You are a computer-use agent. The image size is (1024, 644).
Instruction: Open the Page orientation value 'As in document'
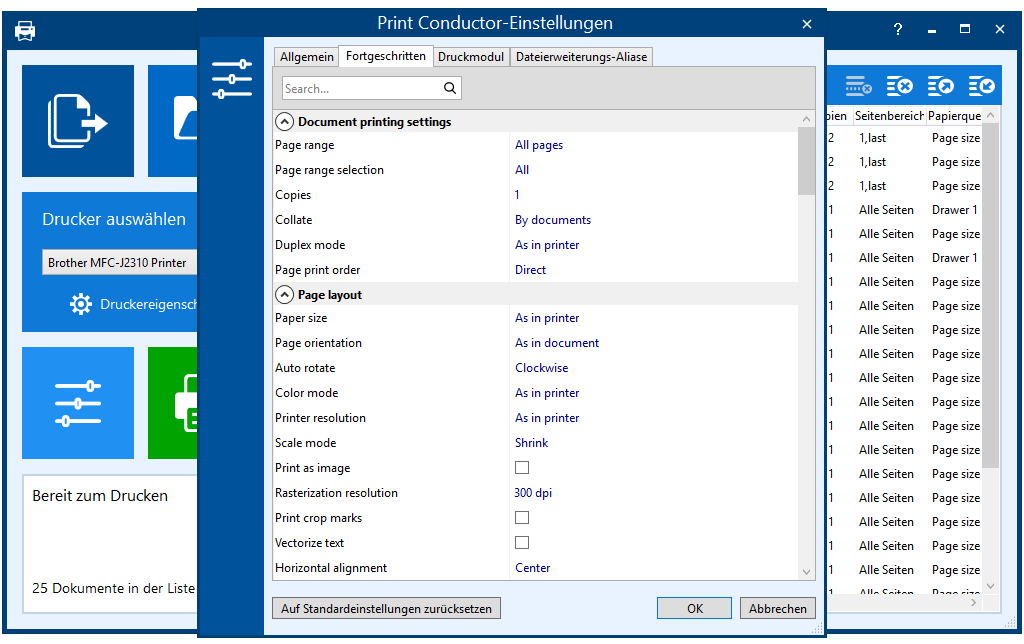[x=556, y=343]
